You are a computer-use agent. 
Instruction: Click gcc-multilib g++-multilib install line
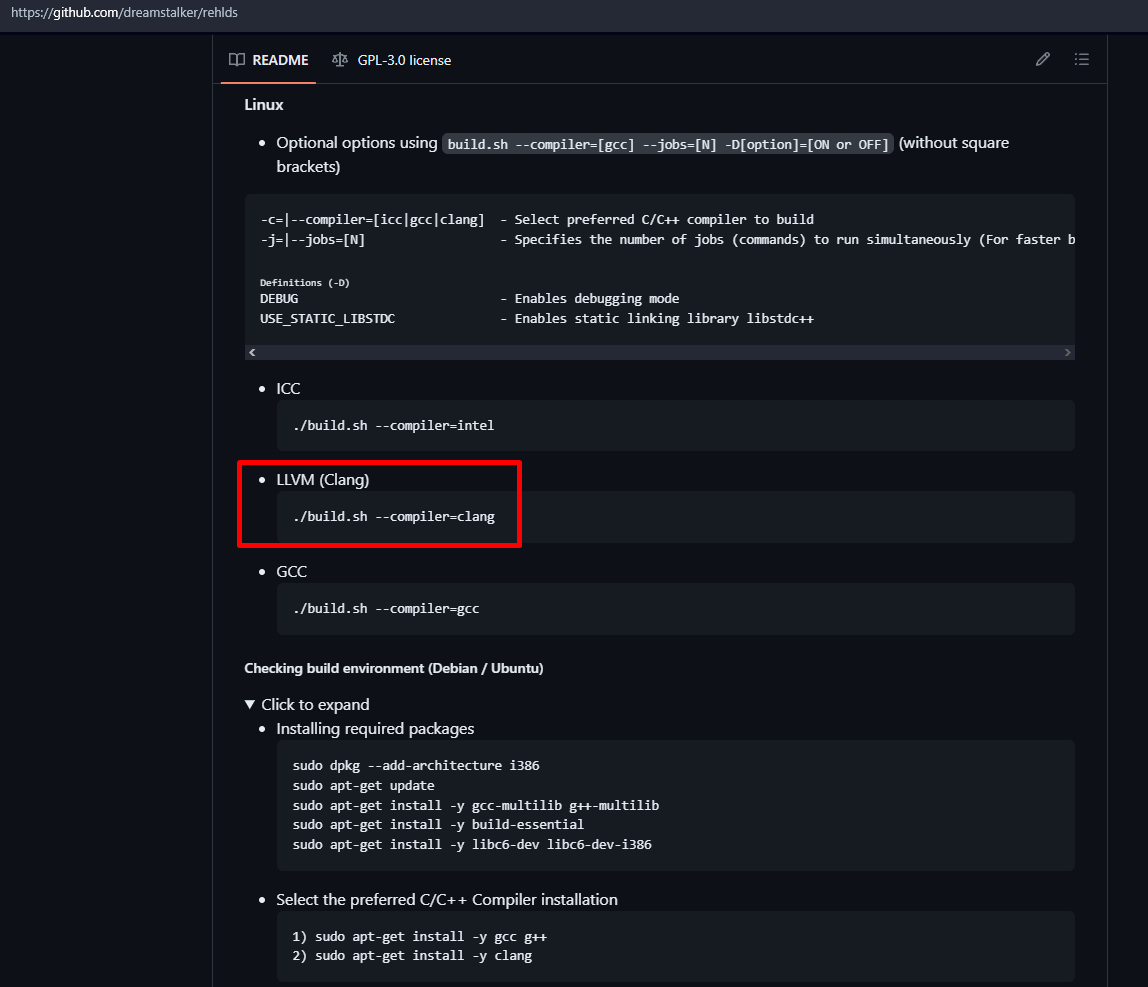pyautogui.click(x=476, y=805)
